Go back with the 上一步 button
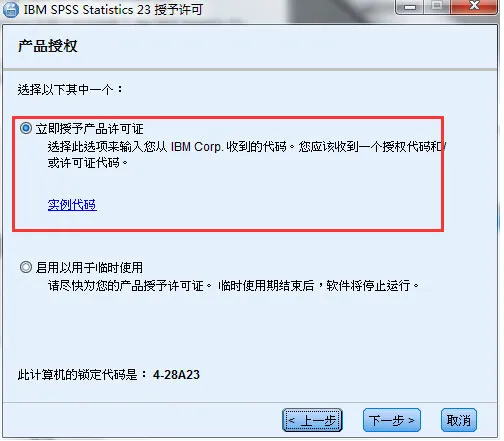The height and width of the screenshot is (441, 504). (312, 420)
